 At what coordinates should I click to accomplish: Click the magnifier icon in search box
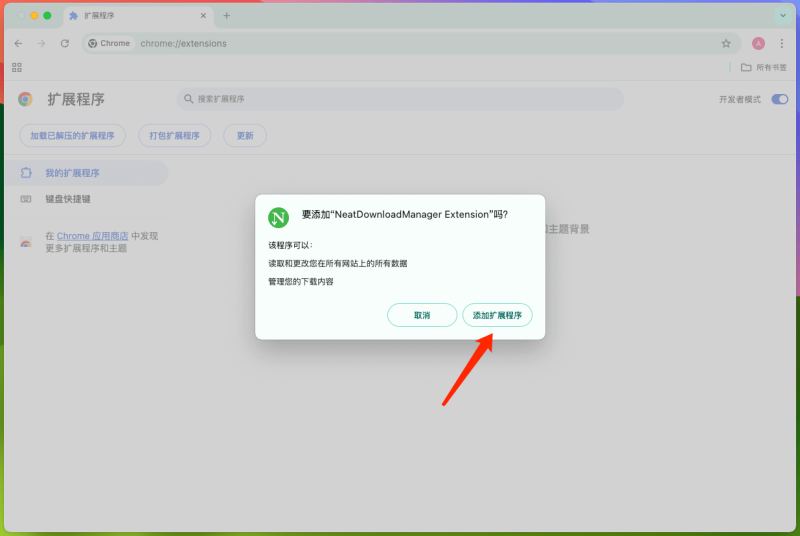point(188,99)
